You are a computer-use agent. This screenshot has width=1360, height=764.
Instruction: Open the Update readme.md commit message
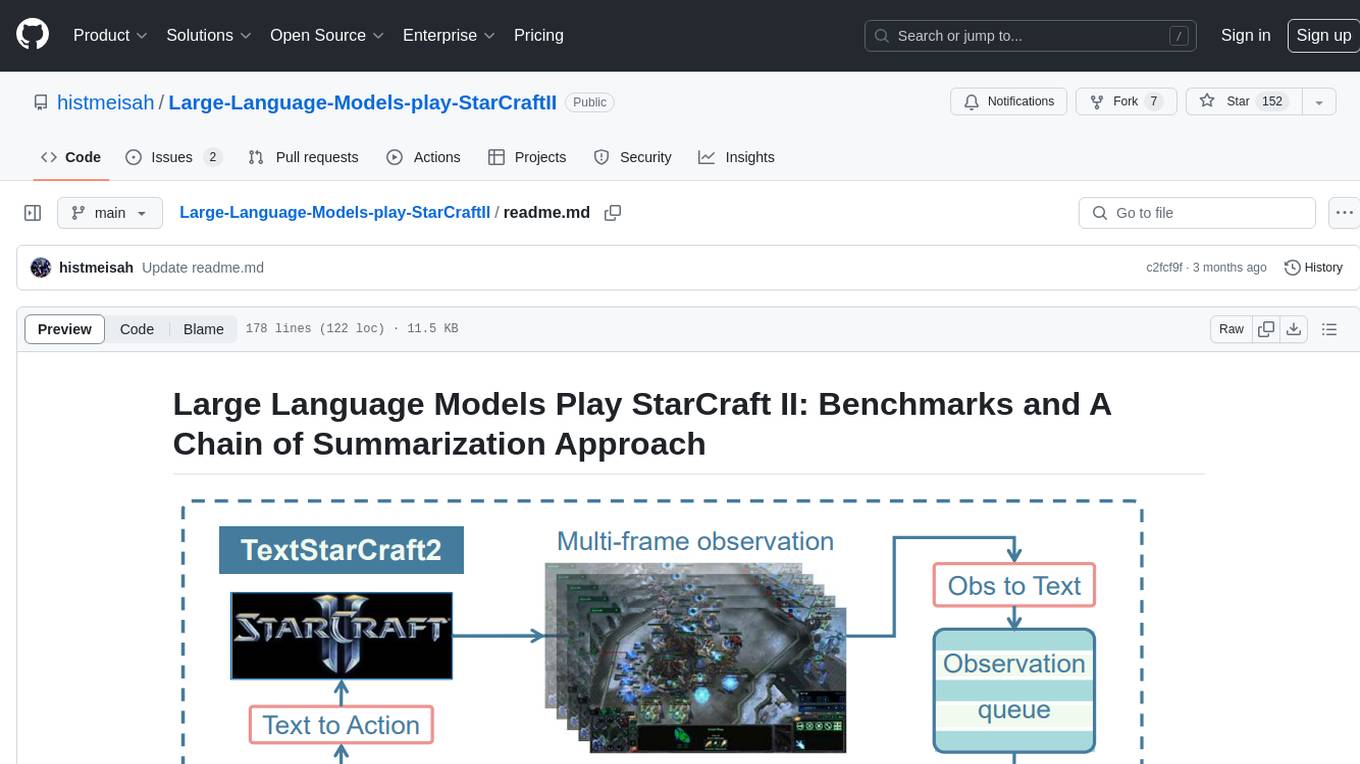(203, 267)
